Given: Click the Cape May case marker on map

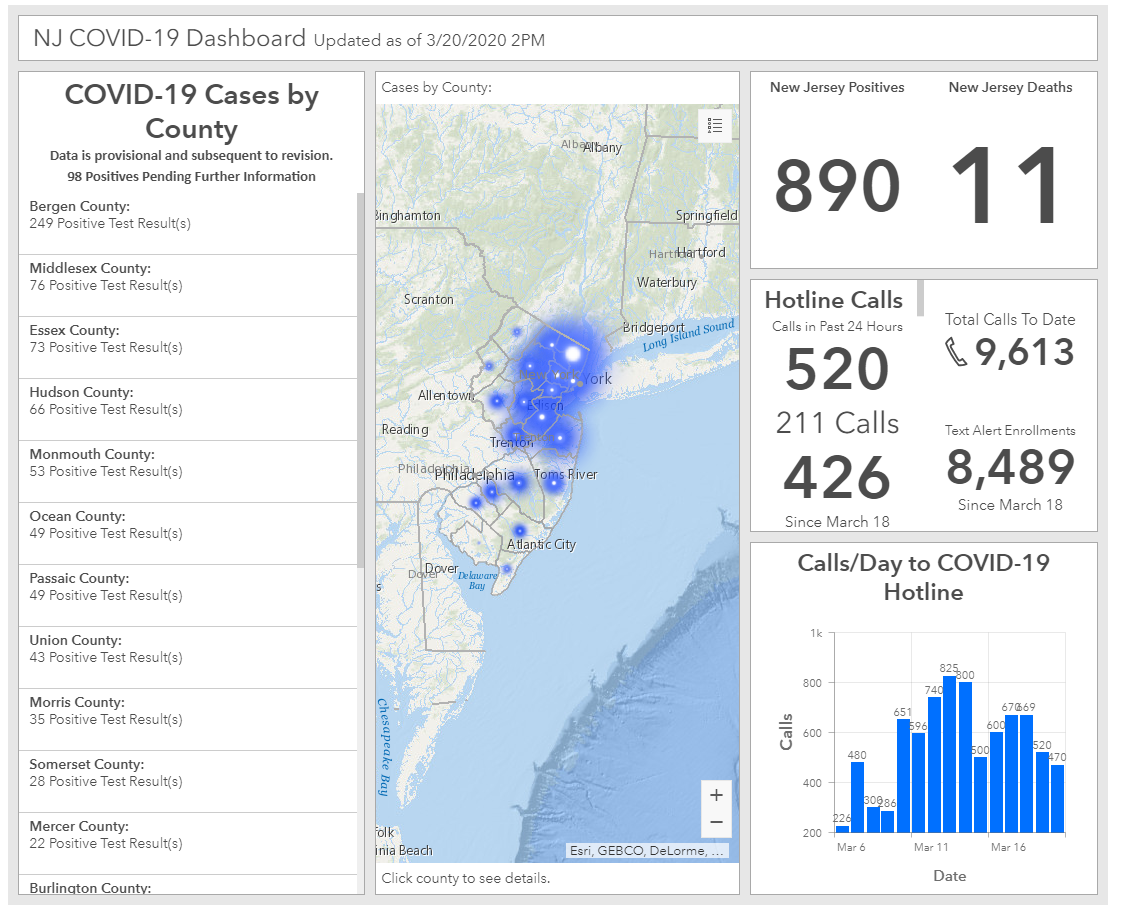Looking at the screenshot, I should coord(507,569).
